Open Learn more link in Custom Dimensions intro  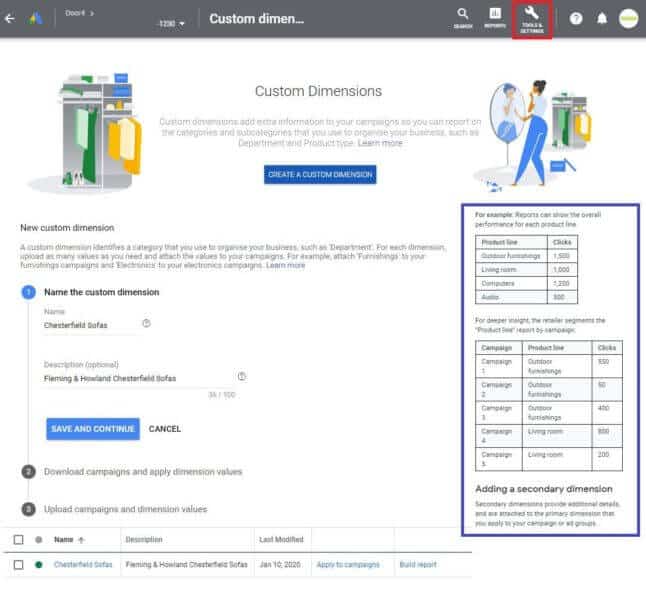coord(380,143)
